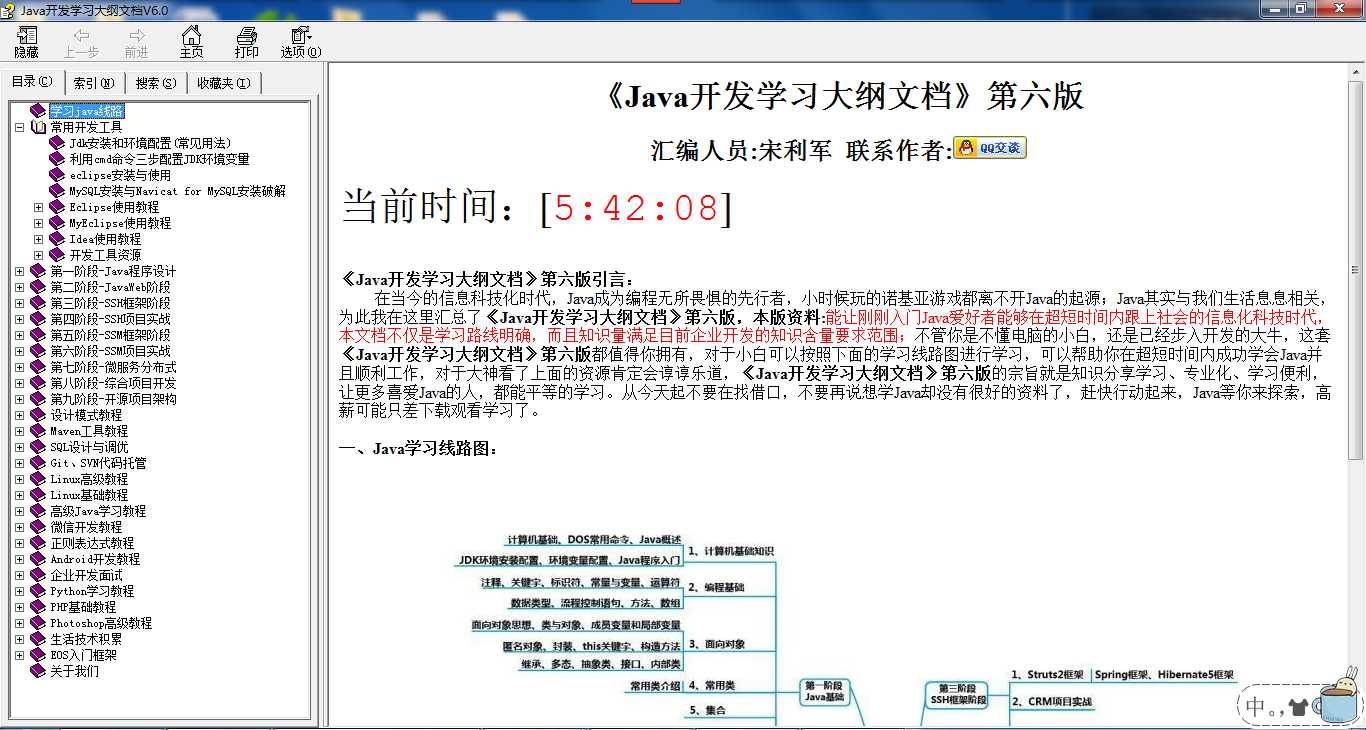Viewport: 1366px width, 730px height.
Task: Expand the 开发工具资源 node
Action: tap(38, 255)
